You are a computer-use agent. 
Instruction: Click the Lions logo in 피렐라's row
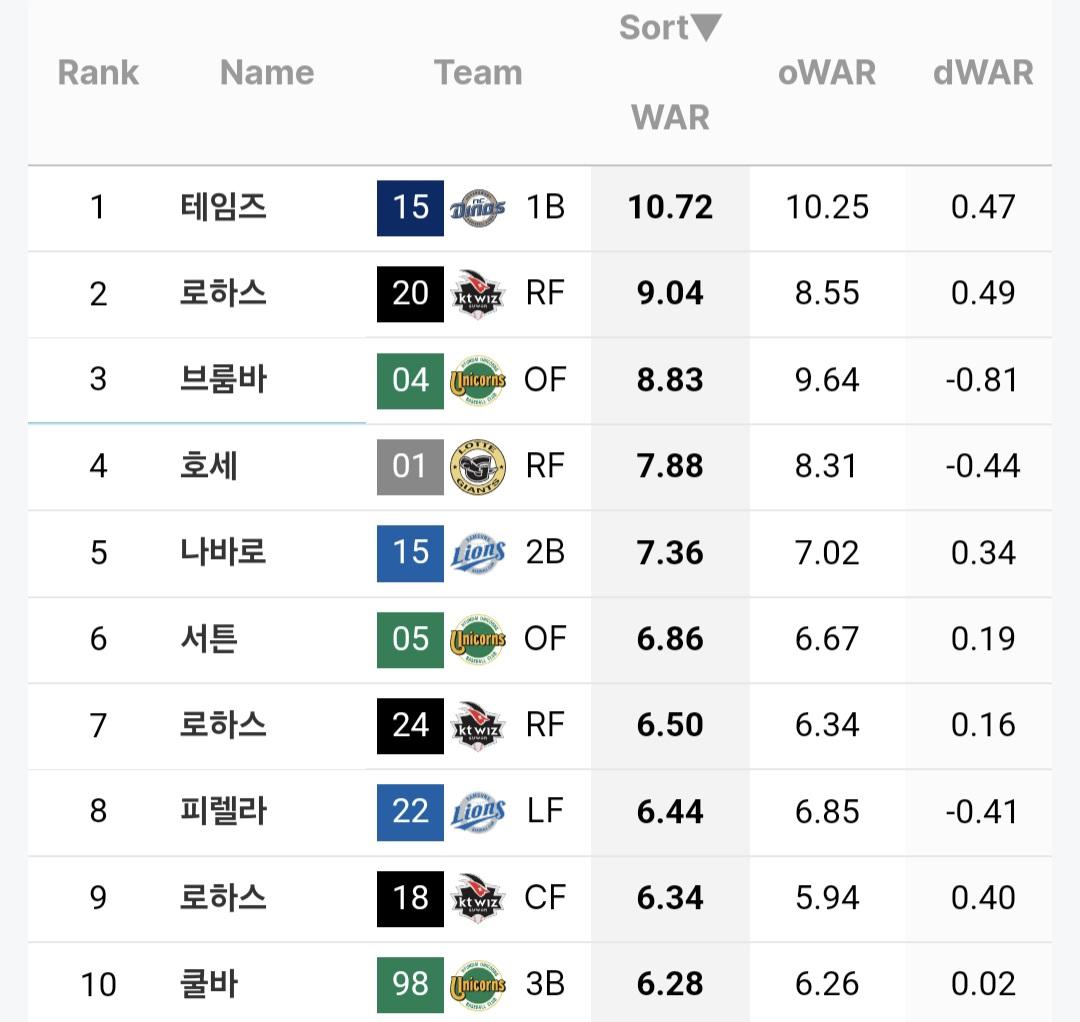(x=477, y=812)
